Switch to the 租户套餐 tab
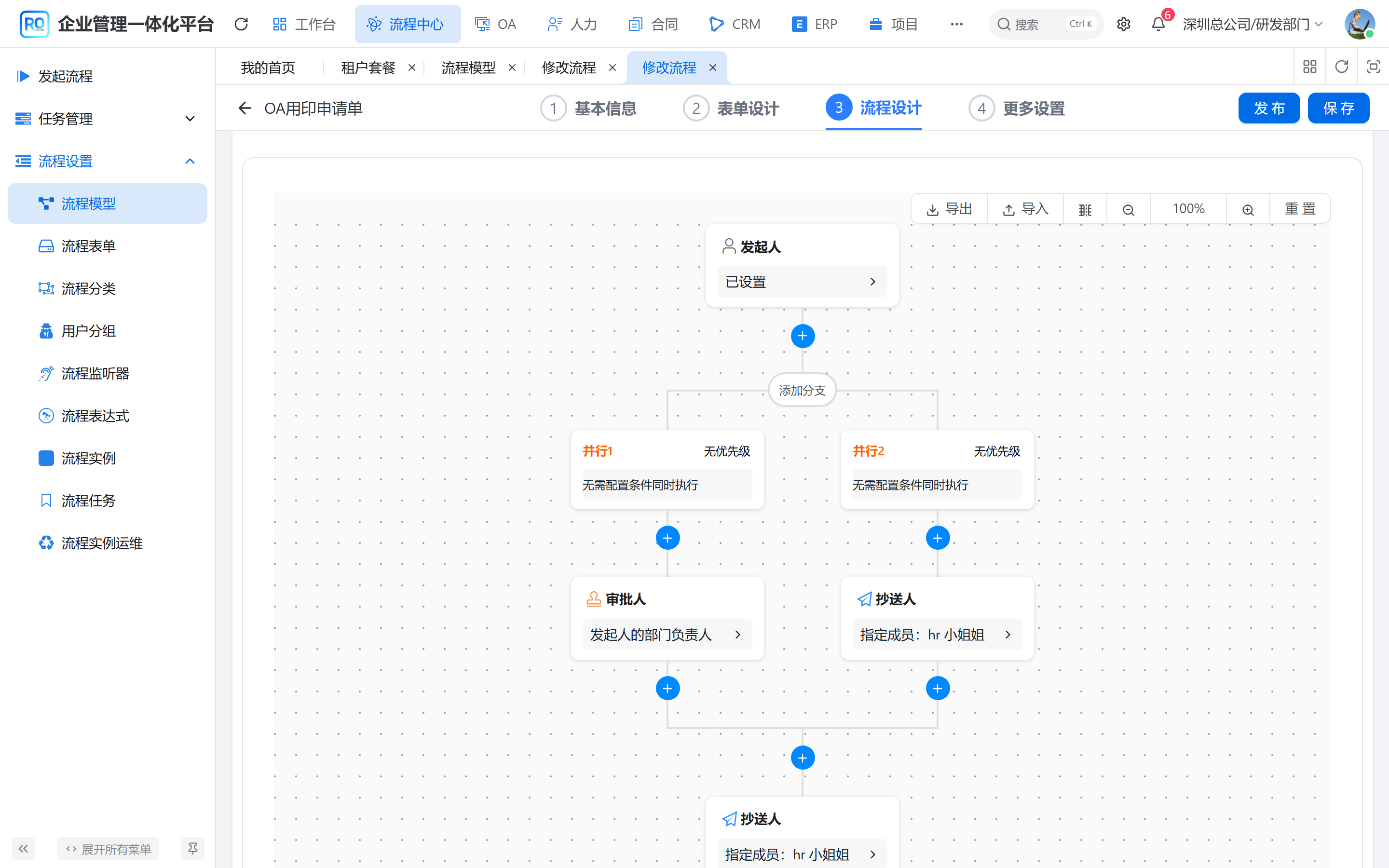The image size is (1389, 868). (368, 68)
